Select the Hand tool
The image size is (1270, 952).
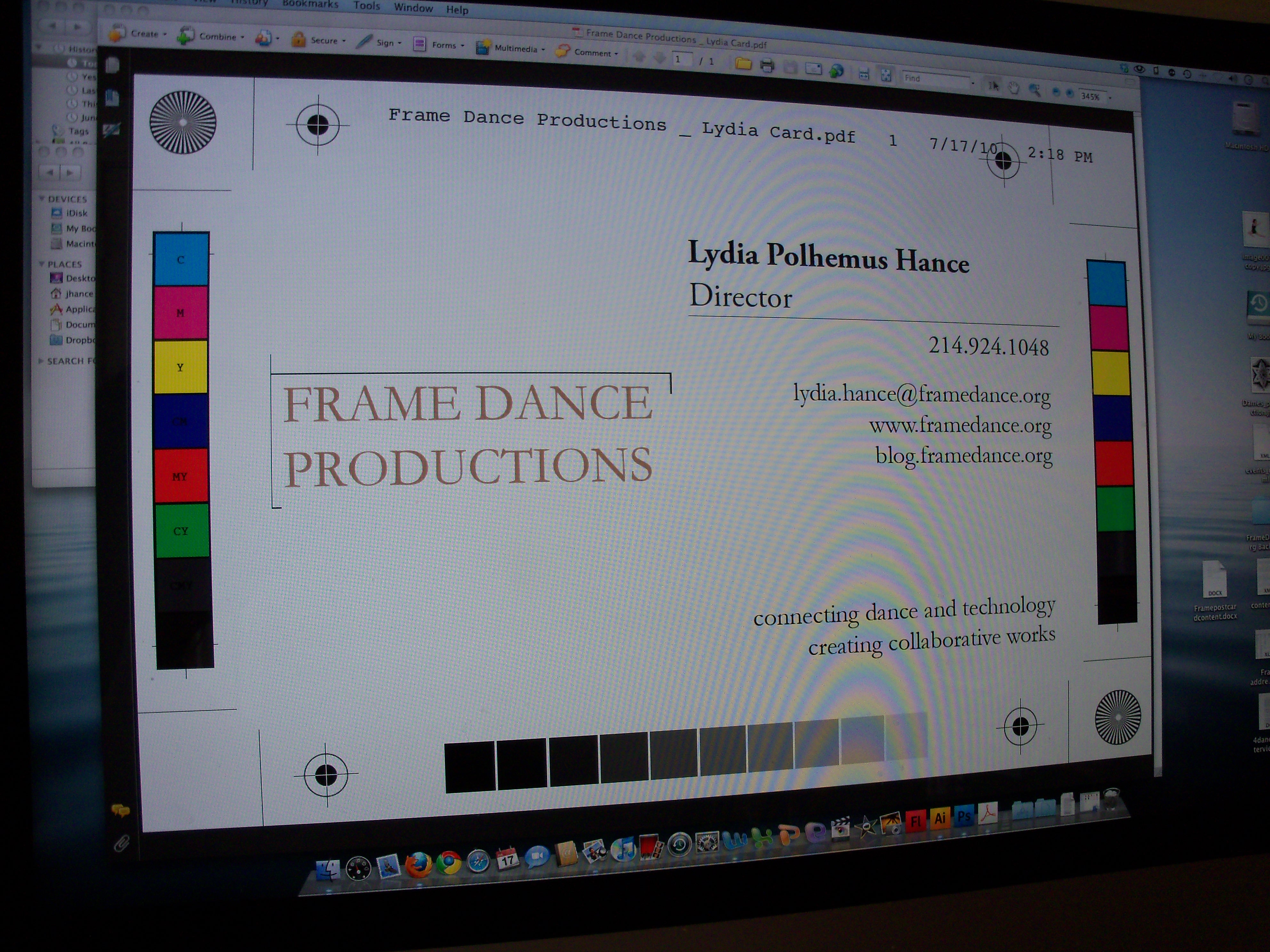[x=1014, y=88]
